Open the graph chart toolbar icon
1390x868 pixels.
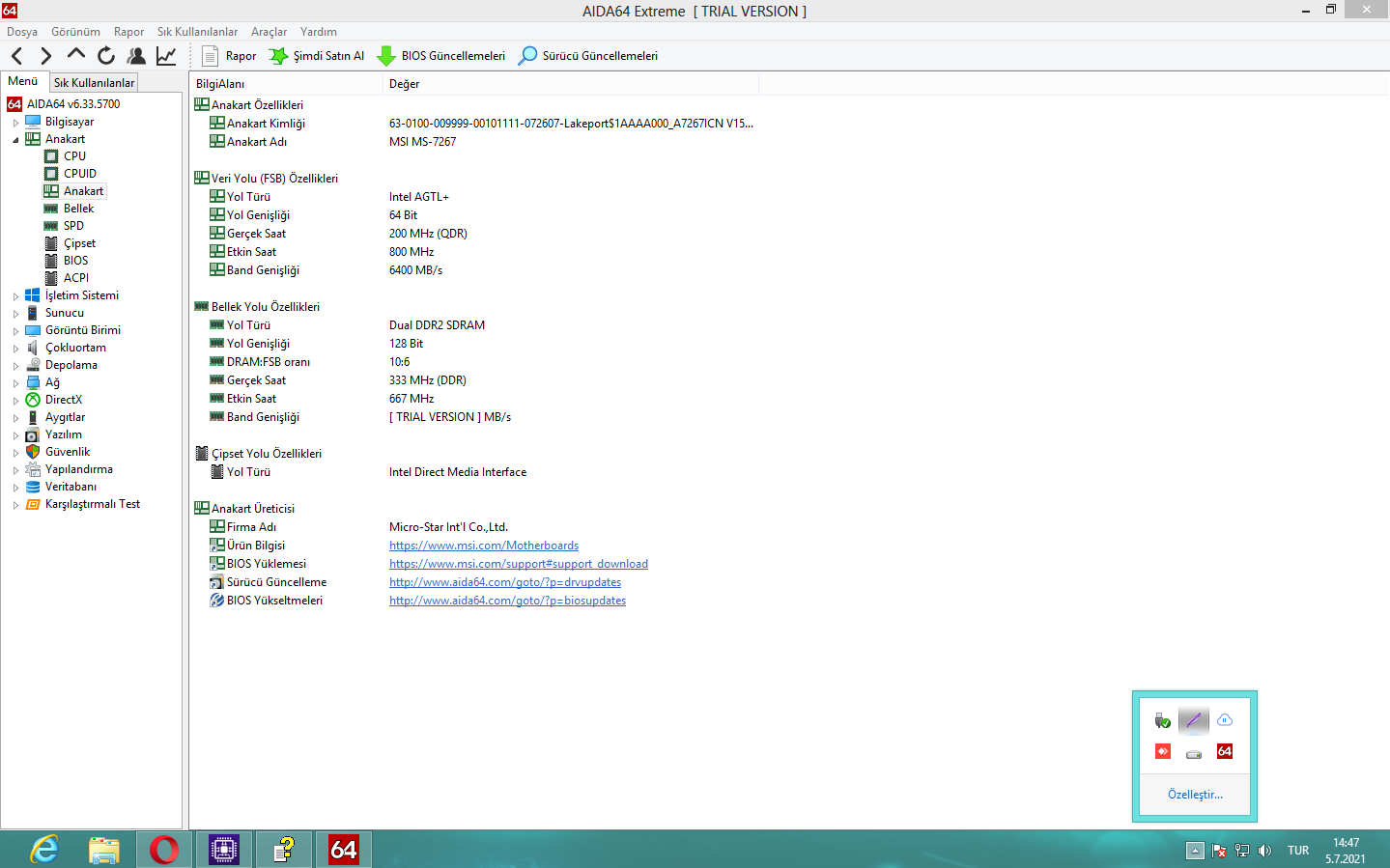tap(166, 56)
